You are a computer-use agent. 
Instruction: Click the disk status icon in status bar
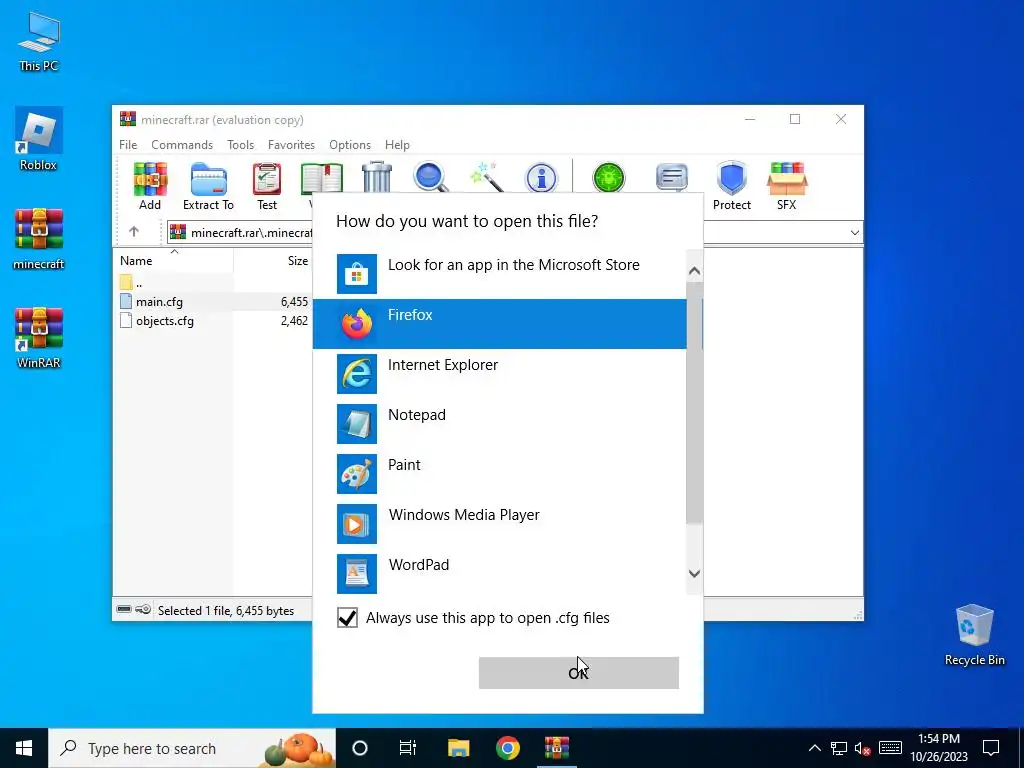coord(124,610)
